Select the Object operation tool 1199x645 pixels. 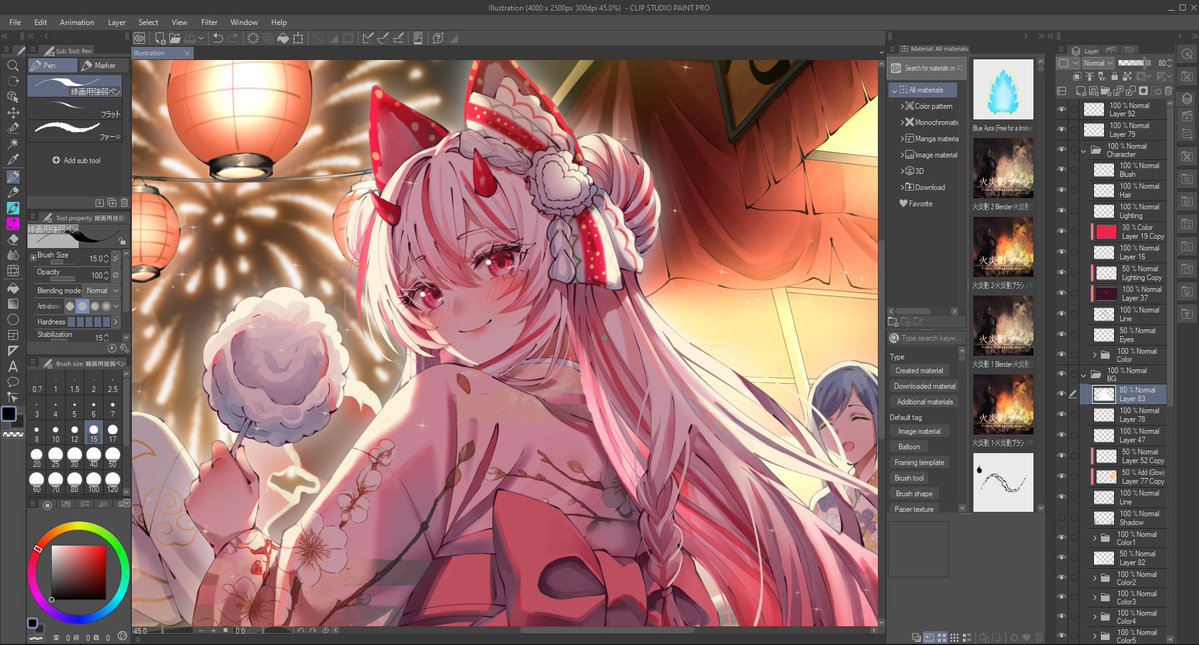coord(13,97)
